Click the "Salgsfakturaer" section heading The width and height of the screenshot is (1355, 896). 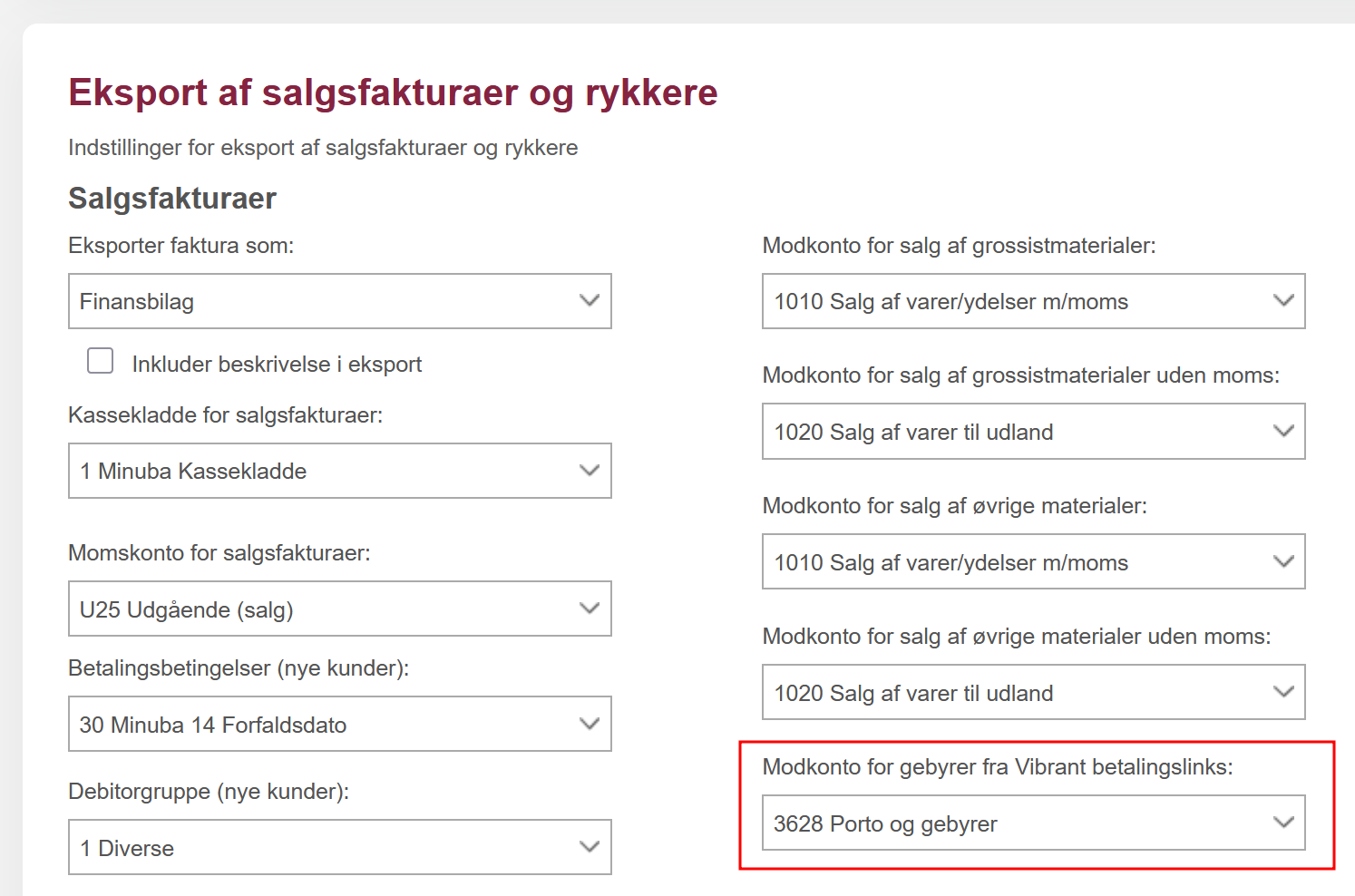pyautogui.click(x=172, y=199)
